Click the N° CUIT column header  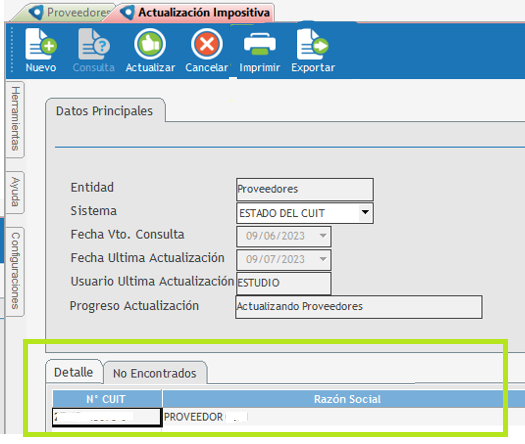coord(107,399)
